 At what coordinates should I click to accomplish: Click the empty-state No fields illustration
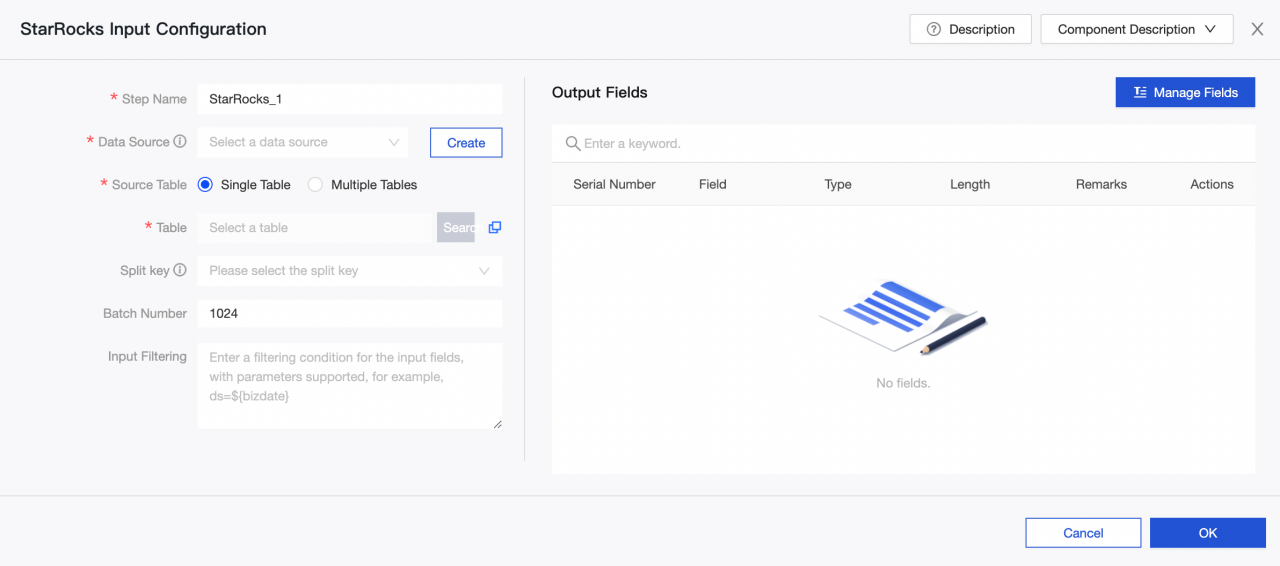click(903, 318)
